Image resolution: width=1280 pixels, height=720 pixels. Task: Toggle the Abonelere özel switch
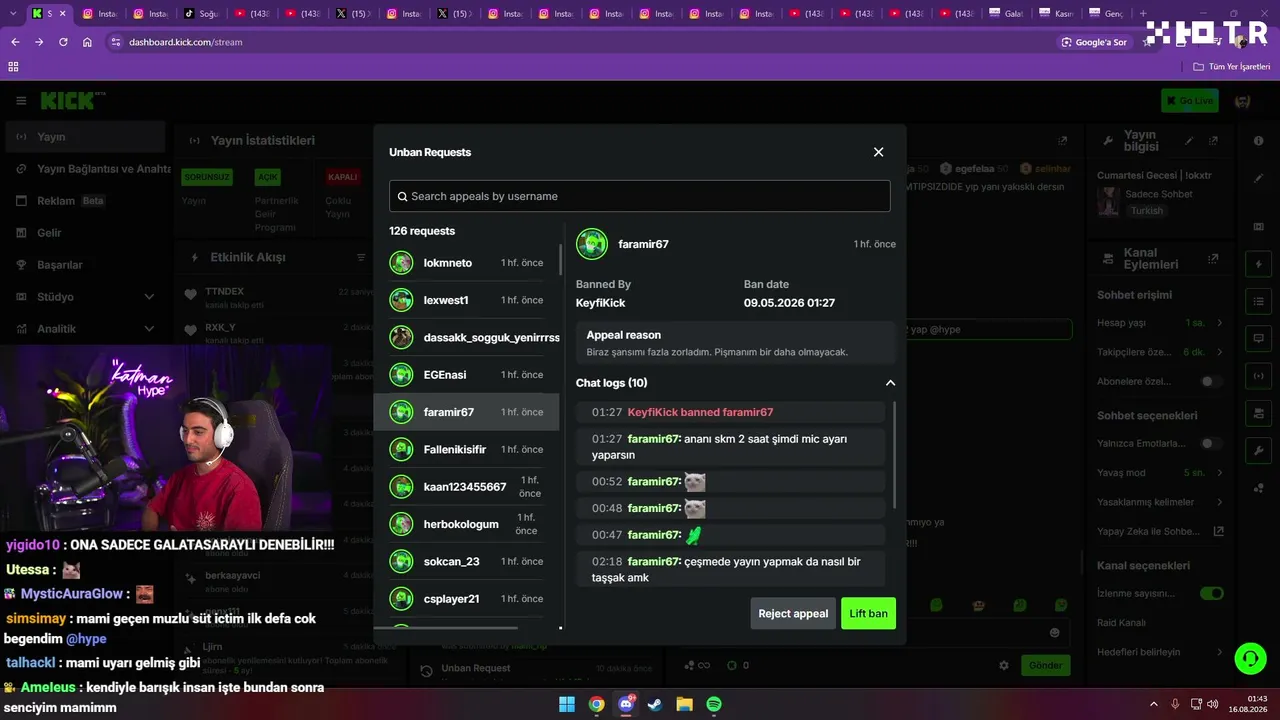point(1211,381)
